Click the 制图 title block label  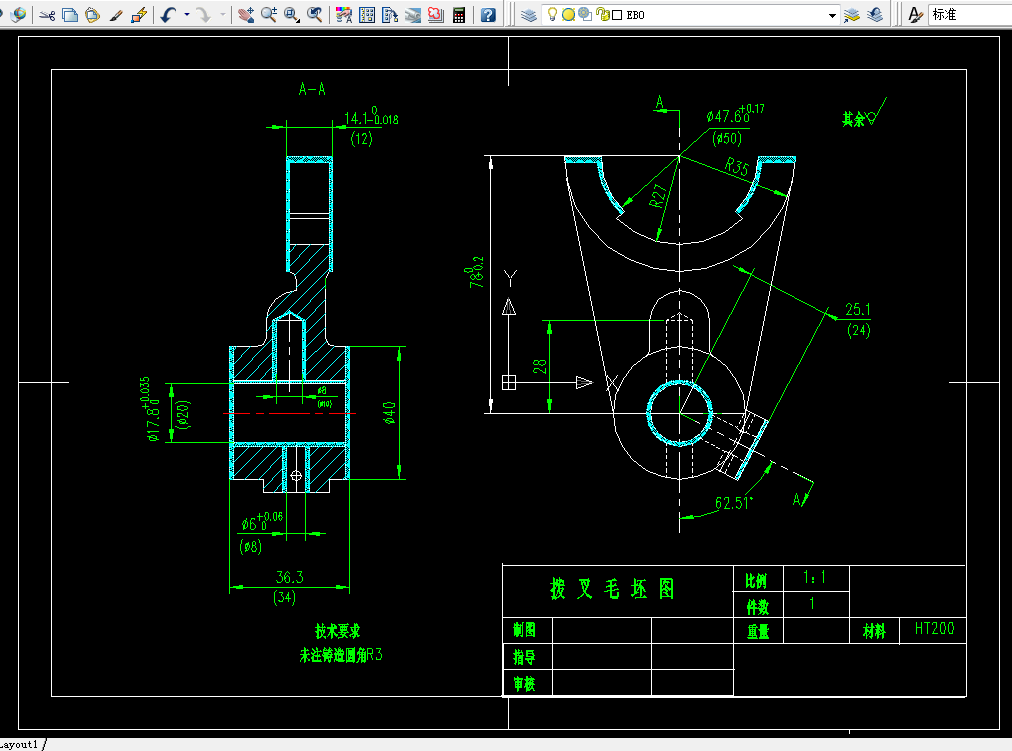(524, 629)
